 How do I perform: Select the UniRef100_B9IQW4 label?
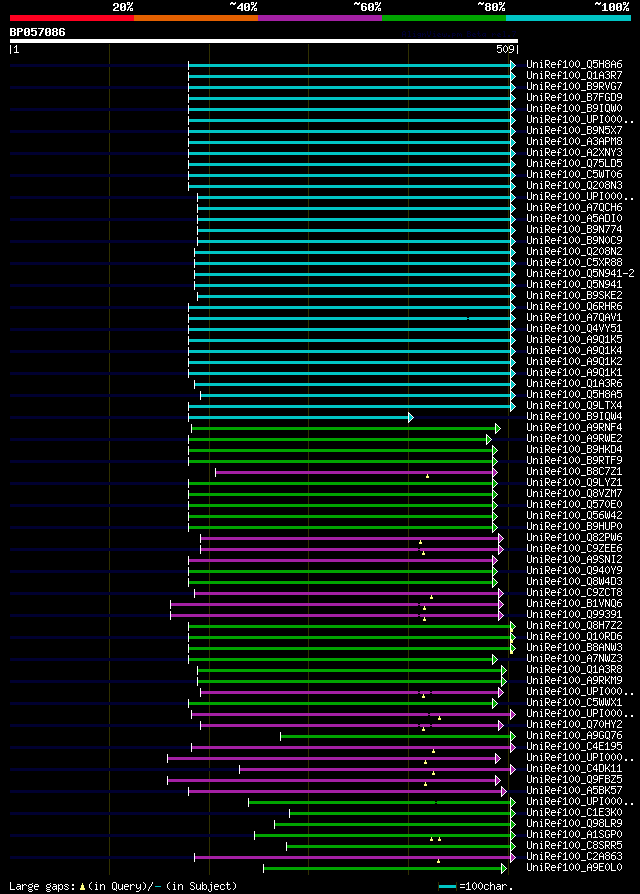(x=574, y=416)
